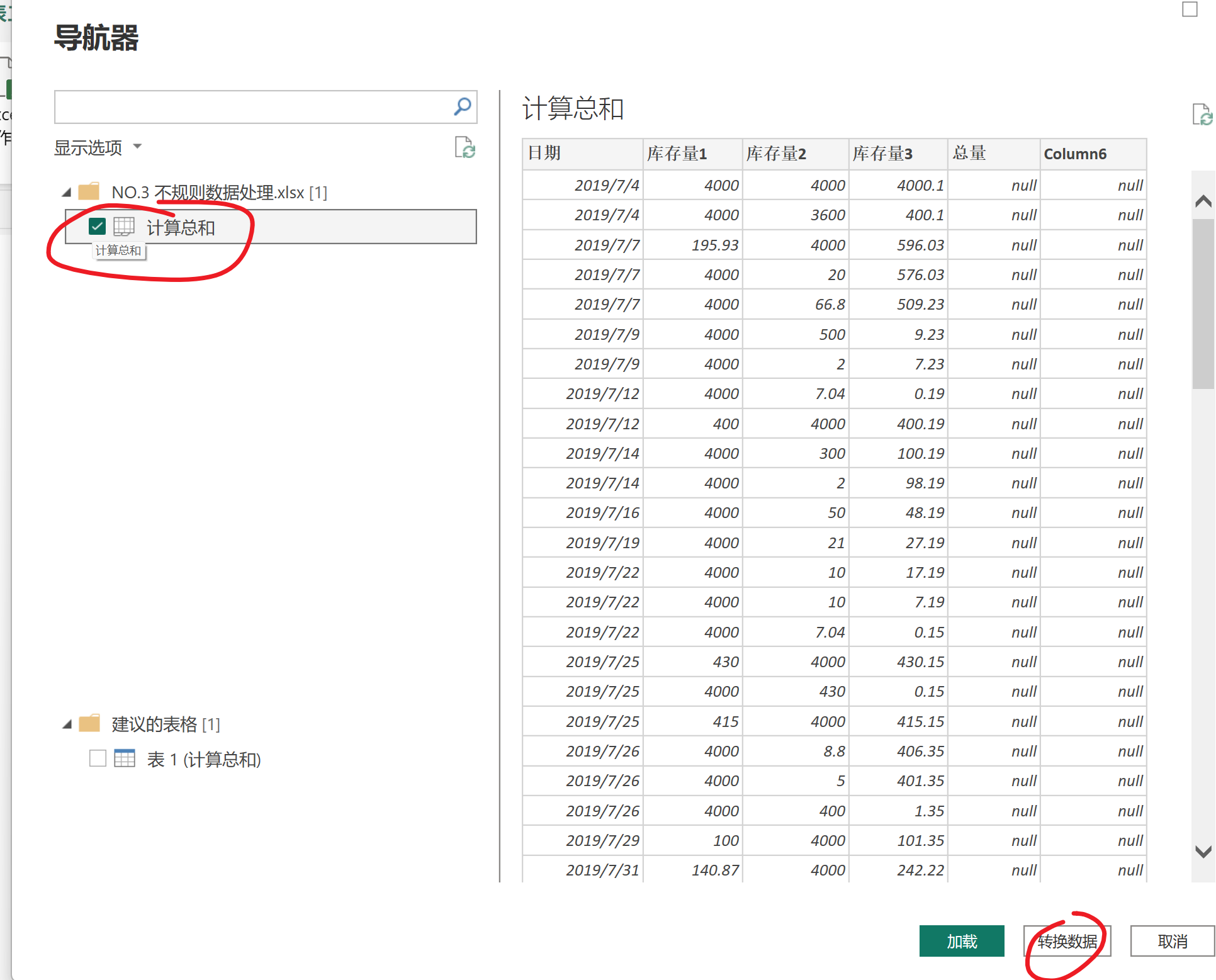Viewport: 1216px width, 980px height.
Task: Click the 表 1 (计算总和) table icon
Action: [x=124, y=758]
